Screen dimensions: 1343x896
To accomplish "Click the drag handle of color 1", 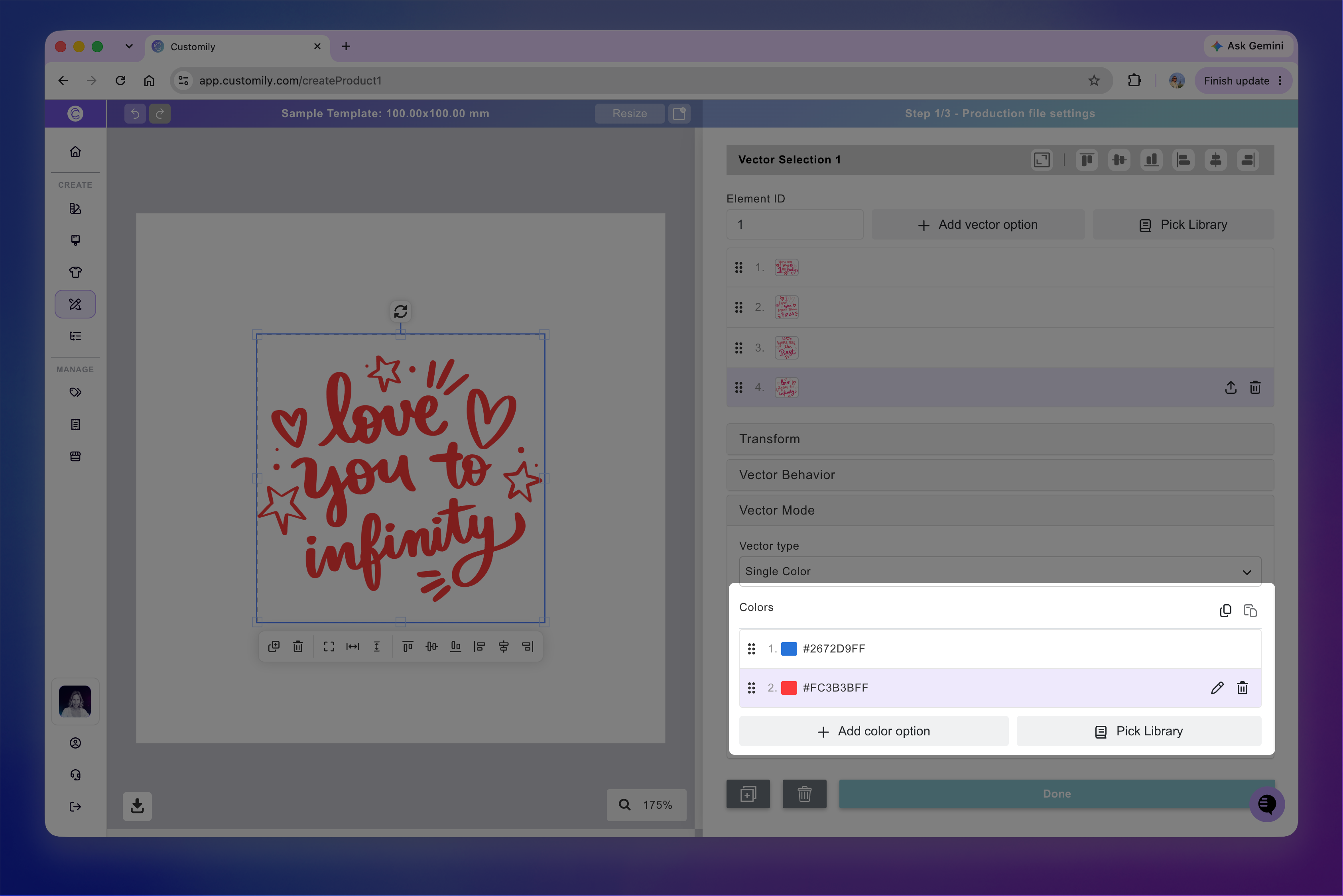I will [751, 648].
